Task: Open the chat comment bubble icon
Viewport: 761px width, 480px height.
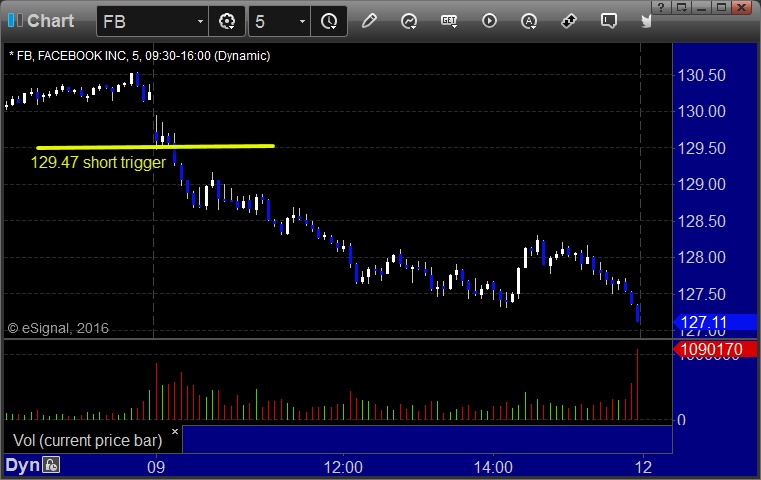Action: [x=609, y=21]
